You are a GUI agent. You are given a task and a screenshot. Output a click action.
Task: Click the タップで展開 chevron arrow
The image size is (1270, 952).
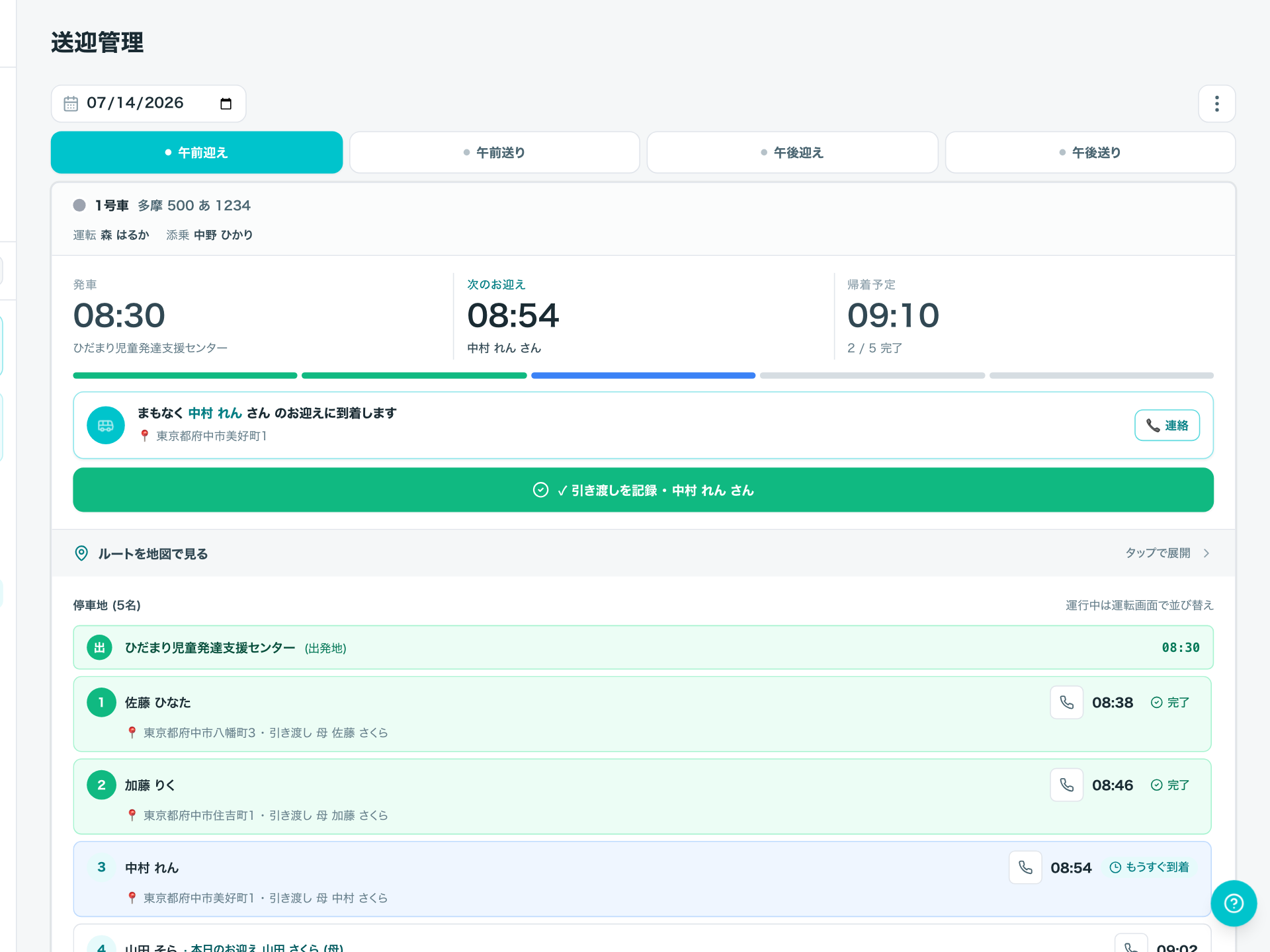coord(1206,553)
